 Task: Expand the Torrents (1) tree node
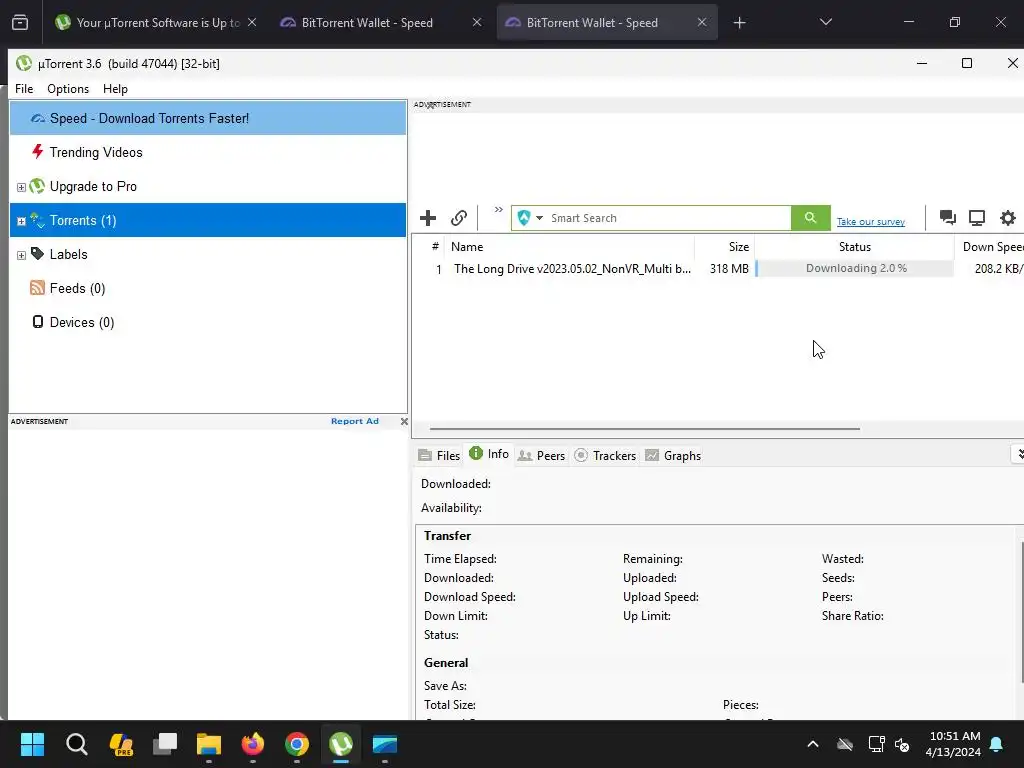point(21,221)
